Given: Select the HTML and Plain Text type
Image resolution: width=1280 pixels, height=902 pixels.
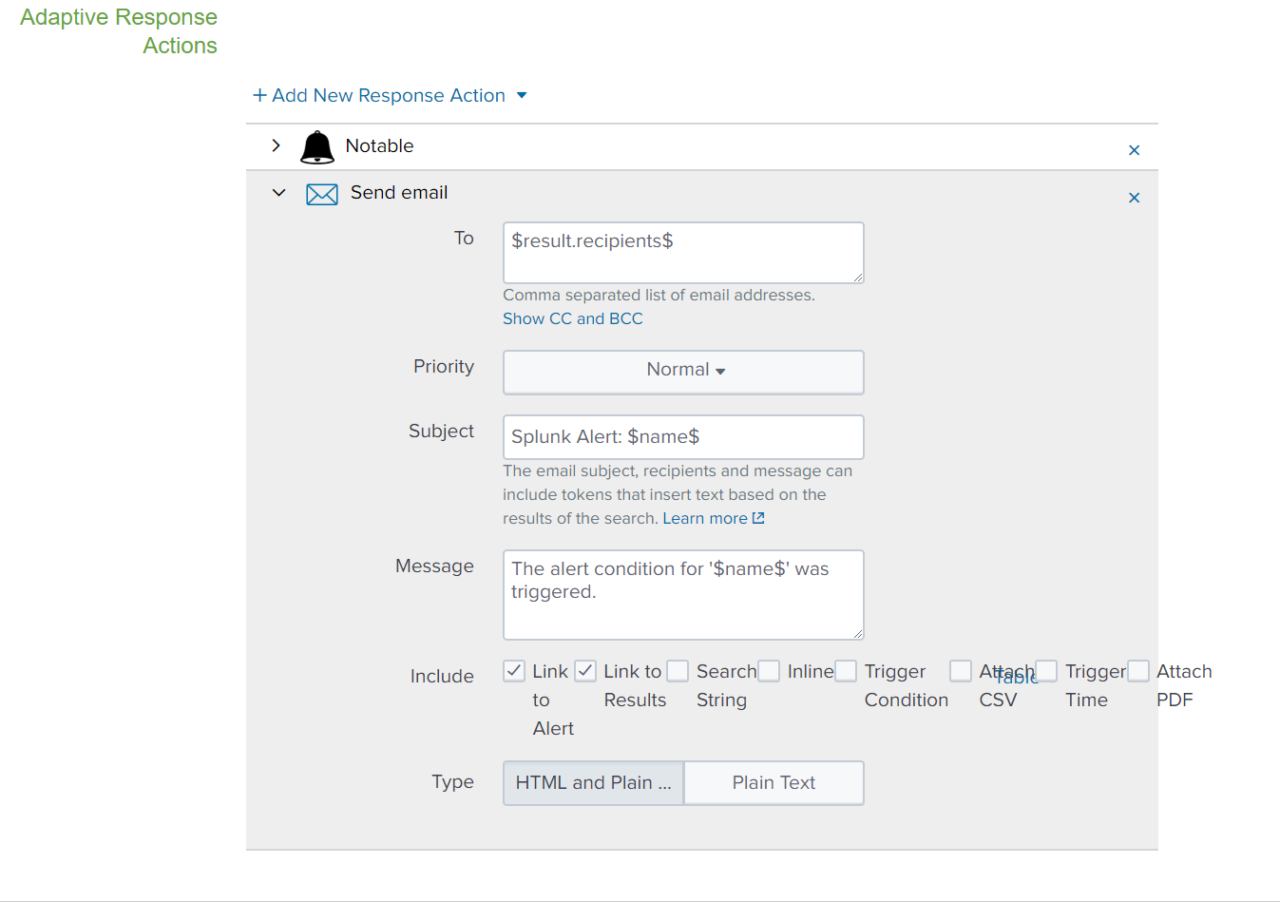Looking at the screenshot, I should click(x=592, y=782).
